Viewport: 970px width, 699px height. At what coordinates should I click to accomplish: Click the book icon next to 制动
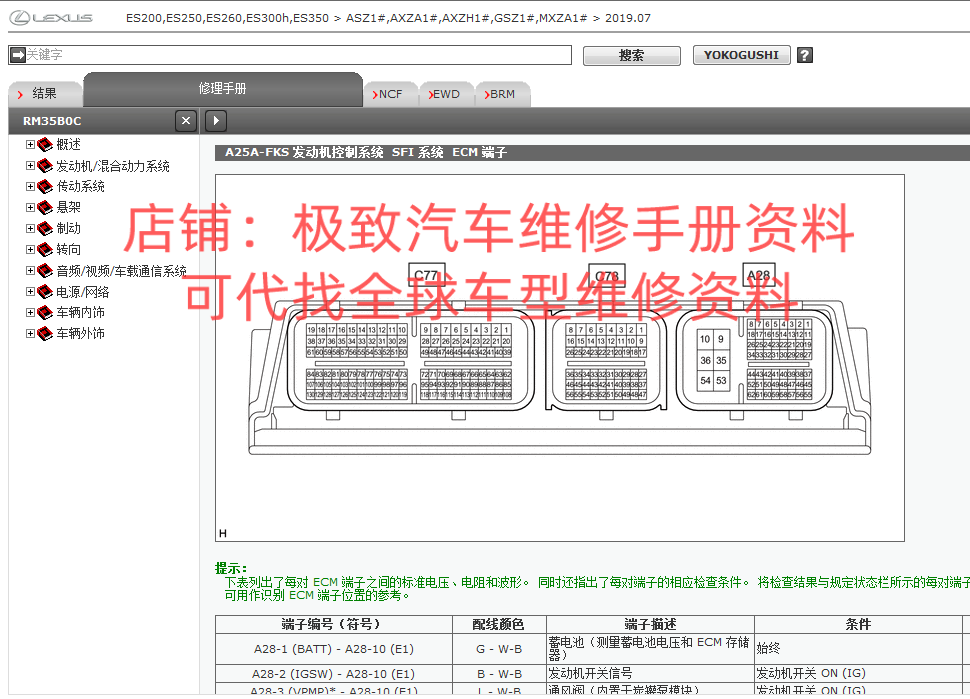(x=45, y=229)
